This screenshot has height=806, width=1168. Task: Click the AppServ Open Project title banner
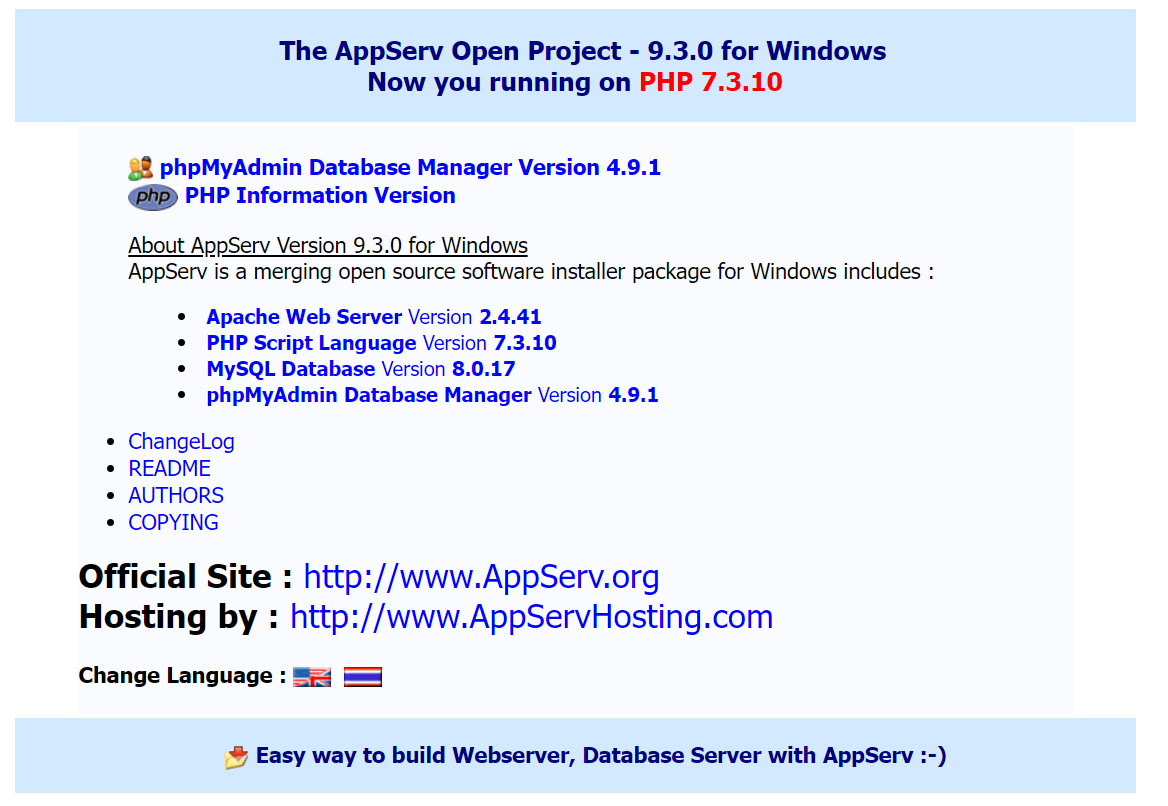pos(583,51)
